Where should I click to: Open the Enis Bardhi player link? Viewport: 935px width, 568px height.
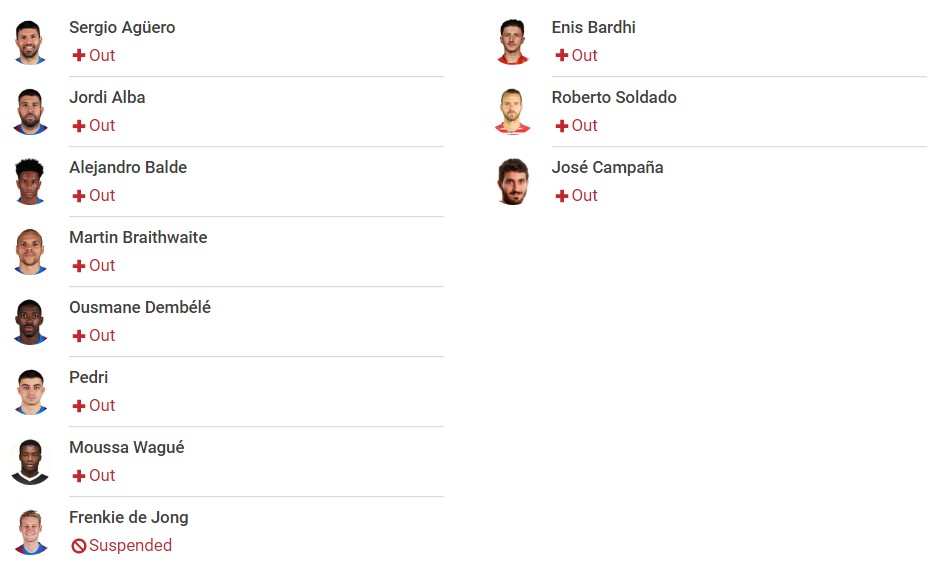(x=593, y=27)
